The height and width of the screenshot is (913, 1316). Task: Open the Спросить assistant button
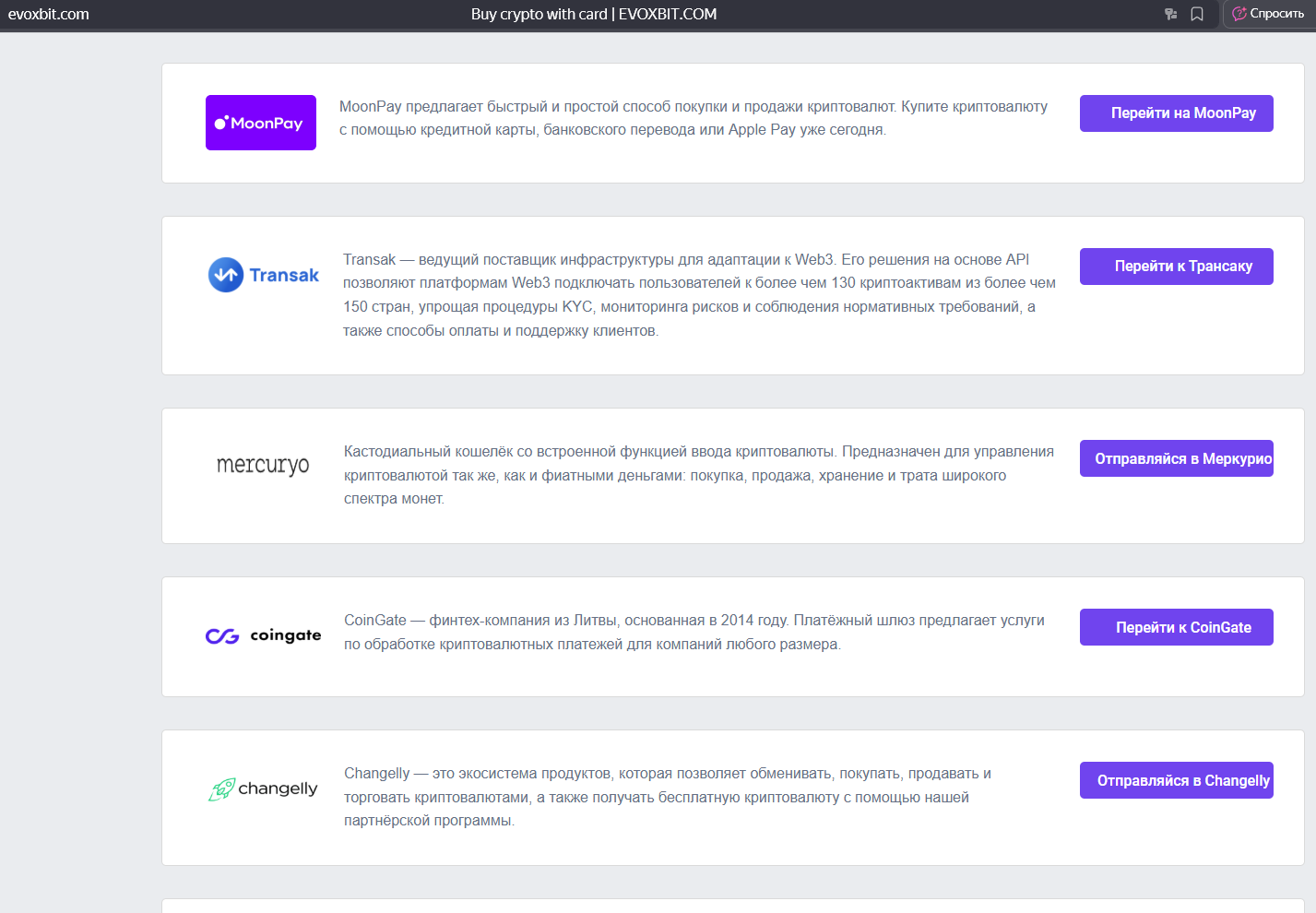pyautogui.click(x=1268, y=14)
